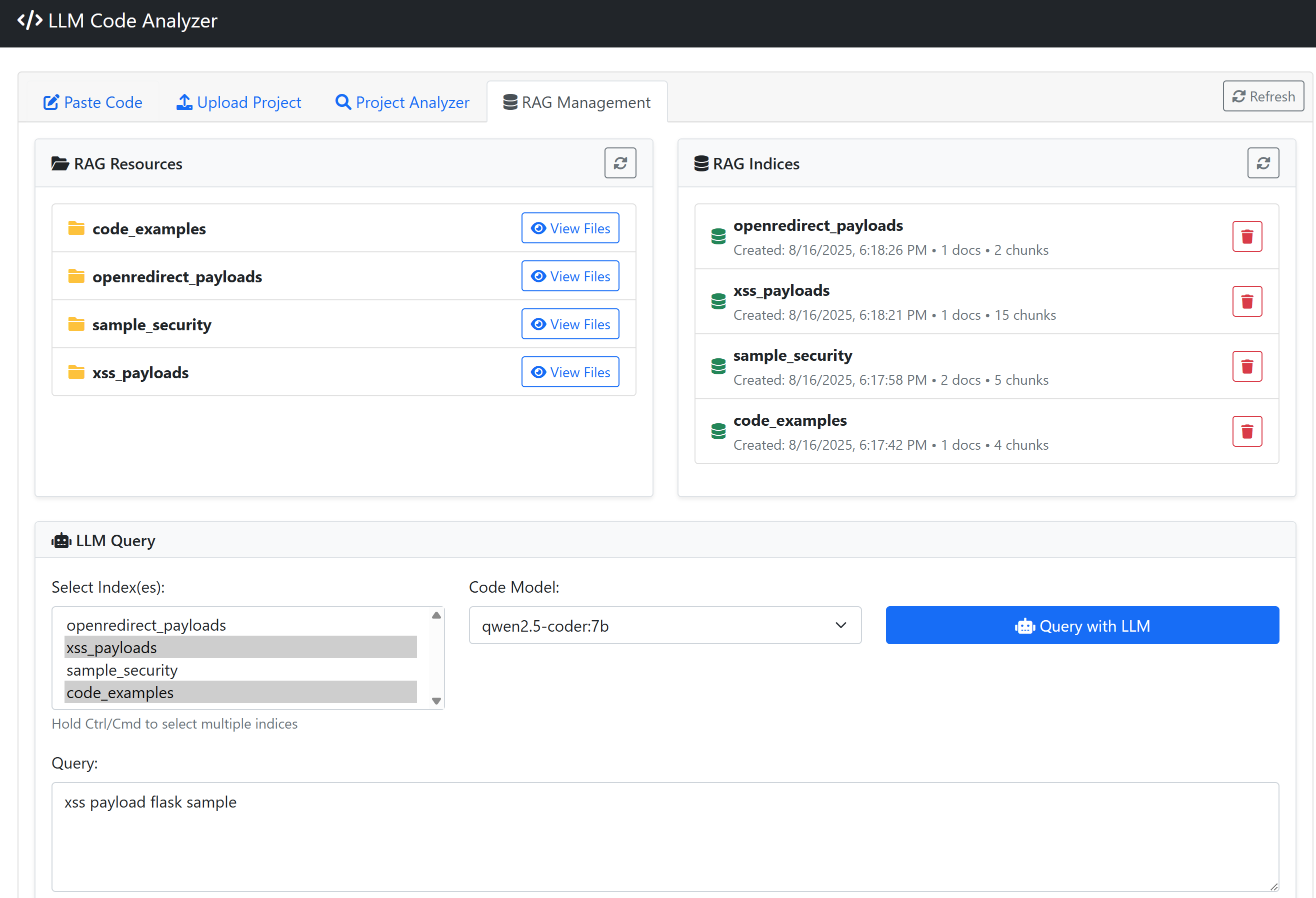Delete the code_examples index

point(1246,432)
